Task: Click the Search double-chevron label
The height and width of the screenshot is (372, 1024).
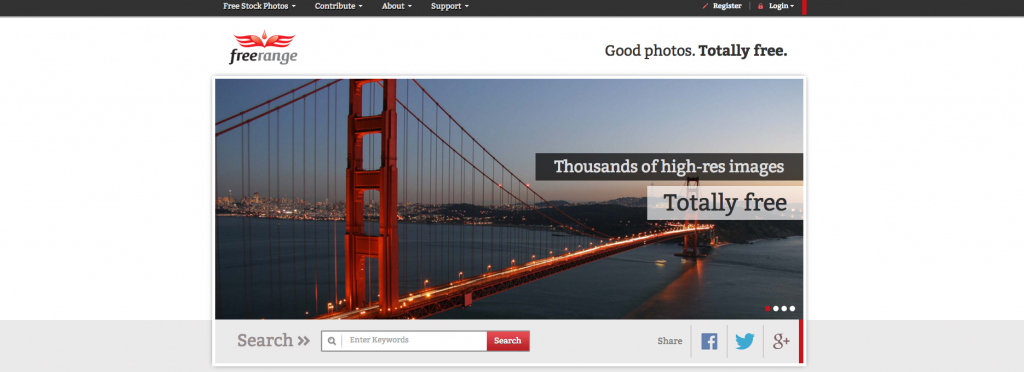Action: click(x=273, y=340)
